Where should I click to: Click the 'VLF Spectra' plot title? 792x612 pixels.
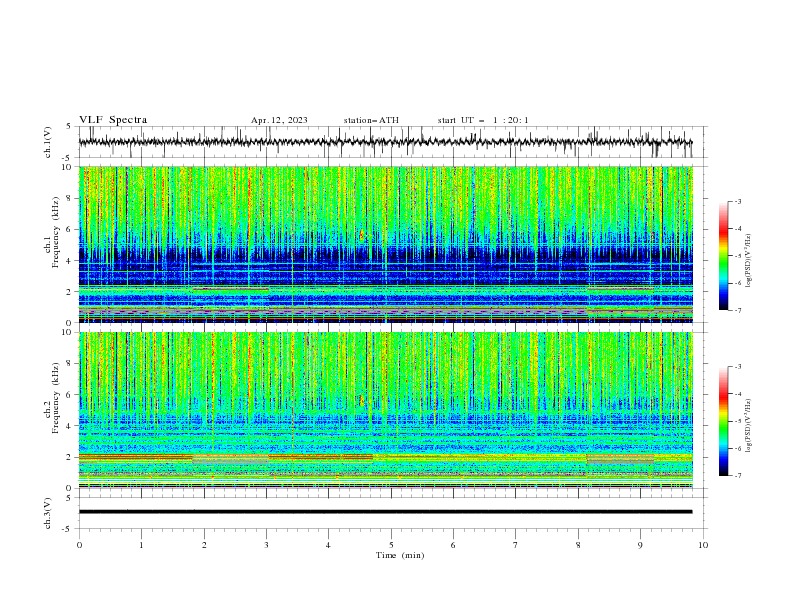coord(113,120)
